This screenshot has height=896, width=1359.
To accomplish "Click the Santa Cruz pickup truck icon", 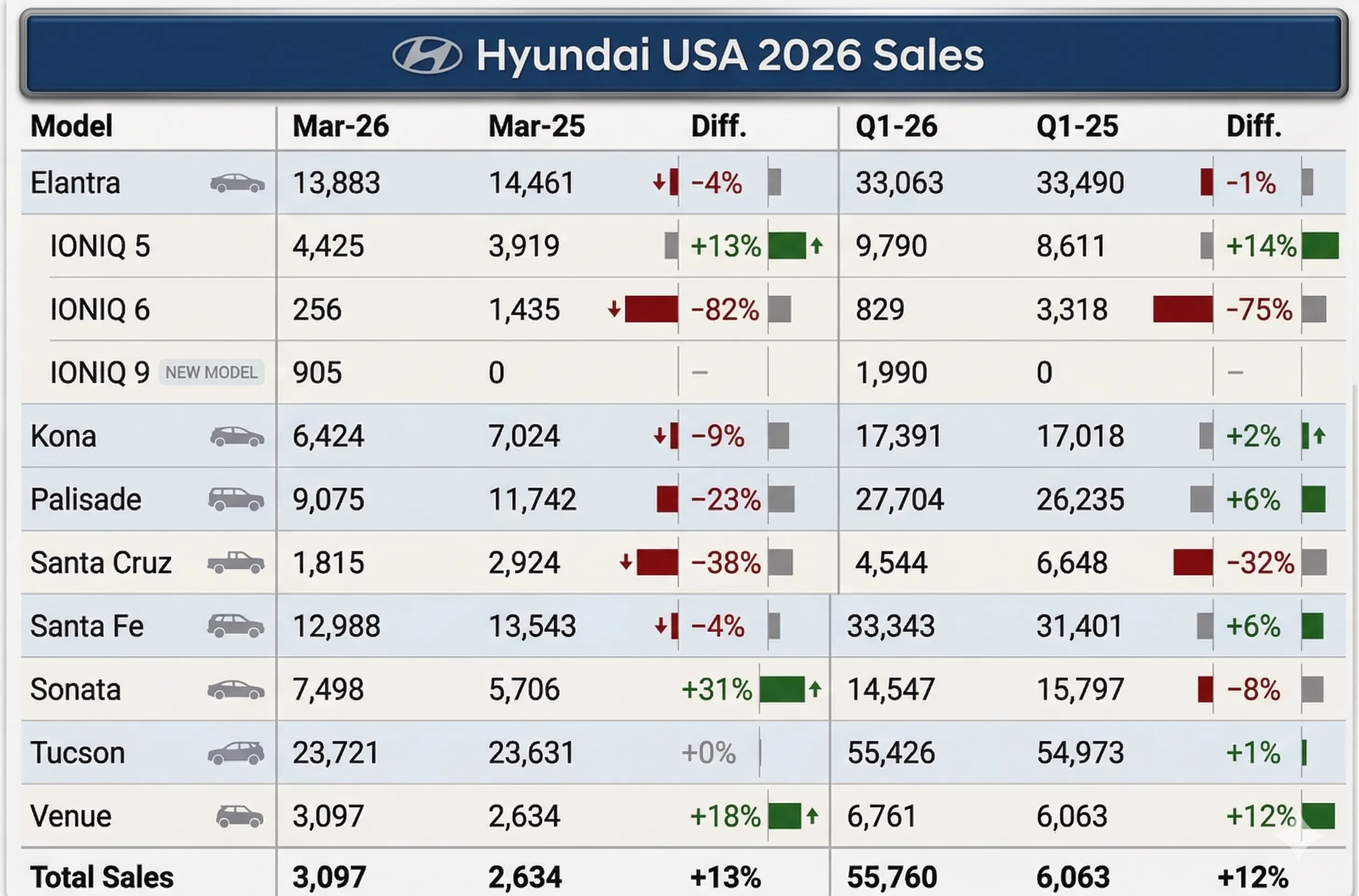I will pos(236,563).
